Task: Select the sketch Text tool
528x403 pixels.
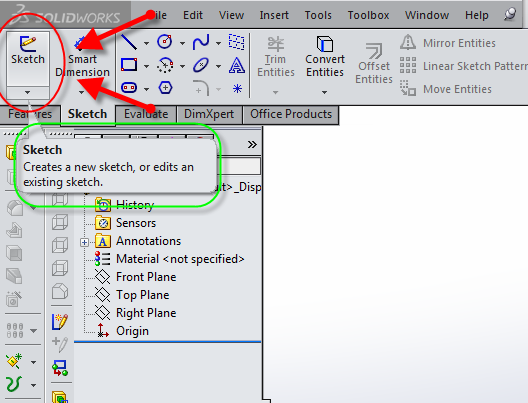Action: 237,65
